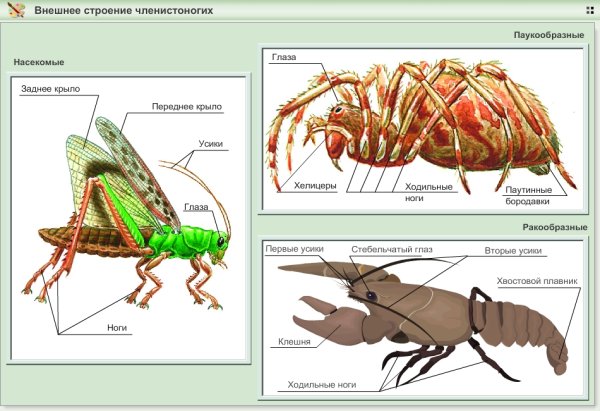Click the 'Клешня' label on the crayfish
This screenshot has width=600, height=411.
(294, 342)
